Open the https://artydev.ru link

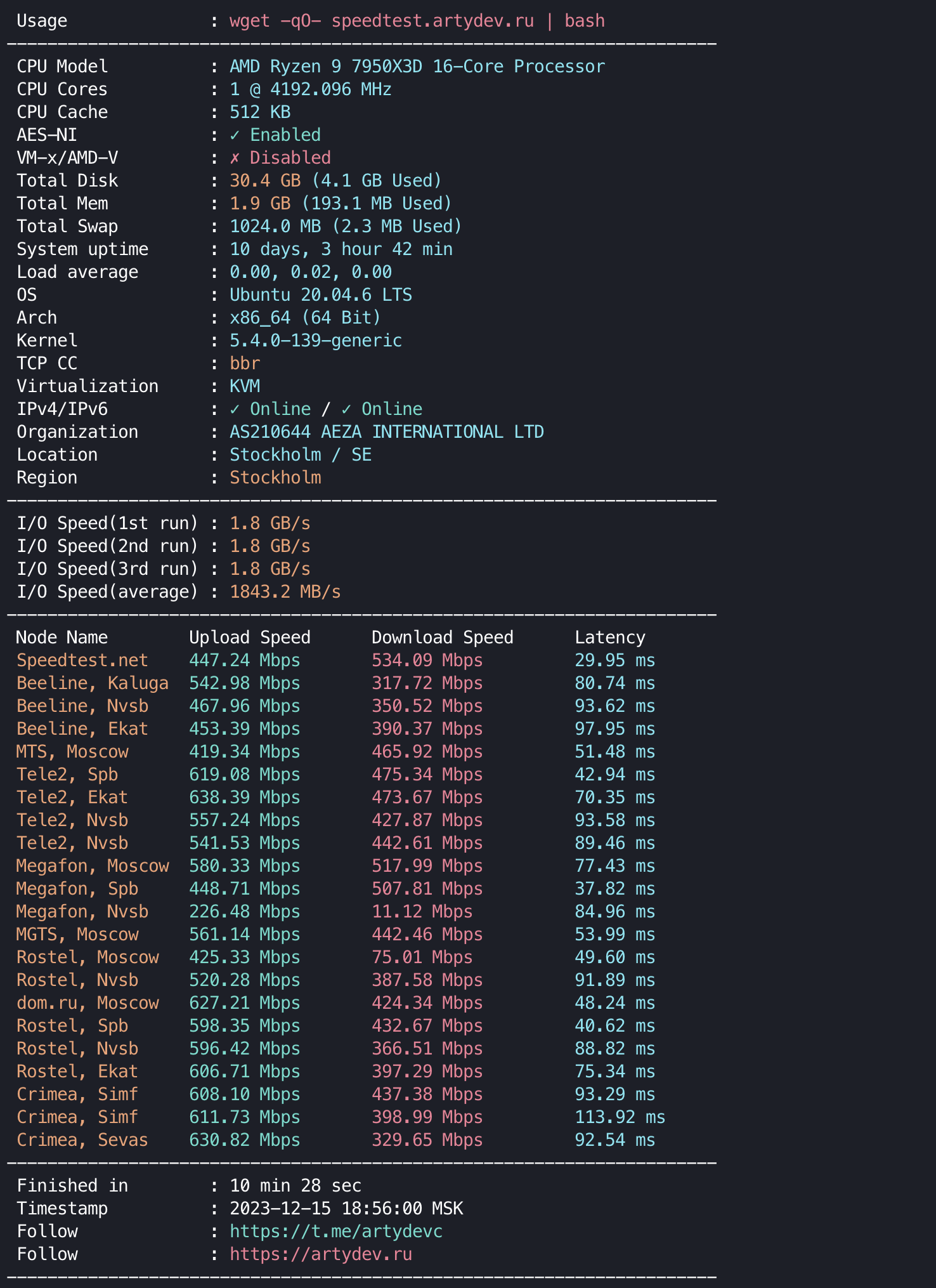coord(321,1254)
